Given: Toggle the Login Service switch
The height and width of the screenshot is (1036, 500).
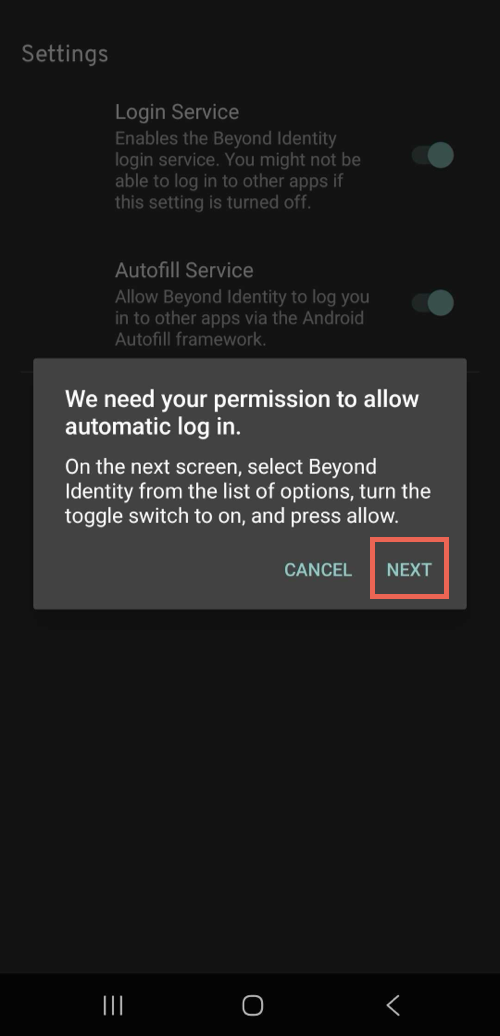Looking at the screenshot, I should [x=433, y=155].
